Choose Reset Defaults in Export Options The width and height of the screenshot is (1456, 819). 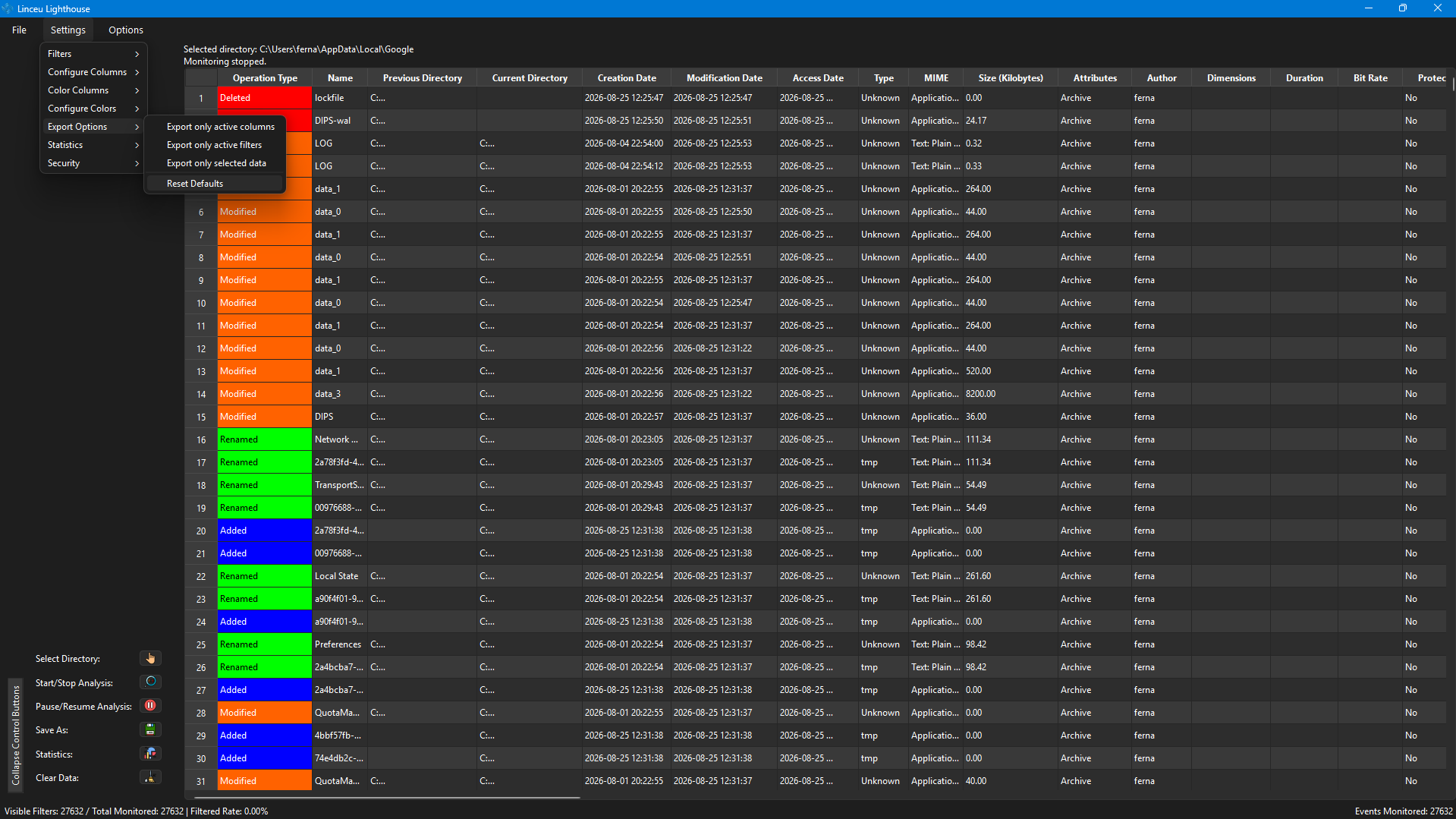215,184
